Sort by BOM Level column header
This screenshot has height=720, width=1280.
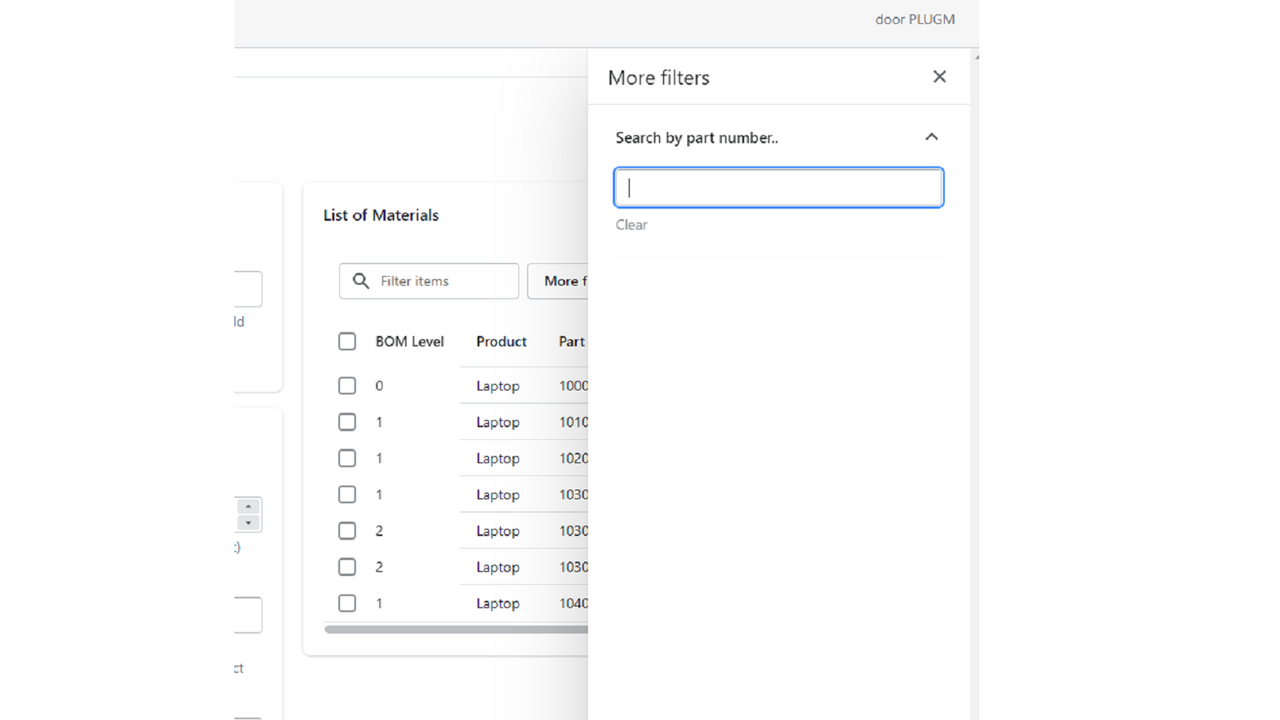410,342
